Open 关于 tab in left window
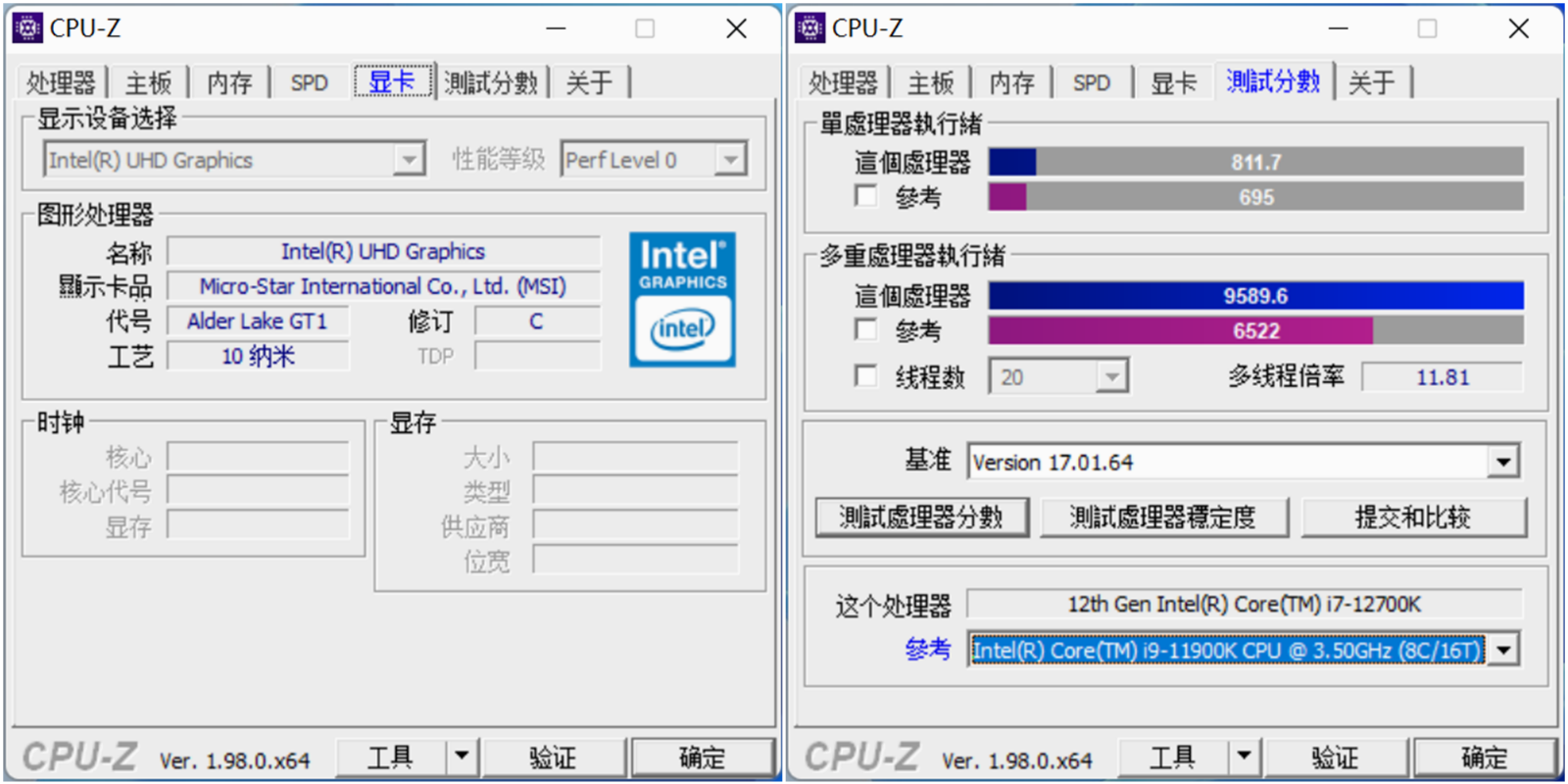Viewport: 1568px width, 784px height. click(589, 82)
